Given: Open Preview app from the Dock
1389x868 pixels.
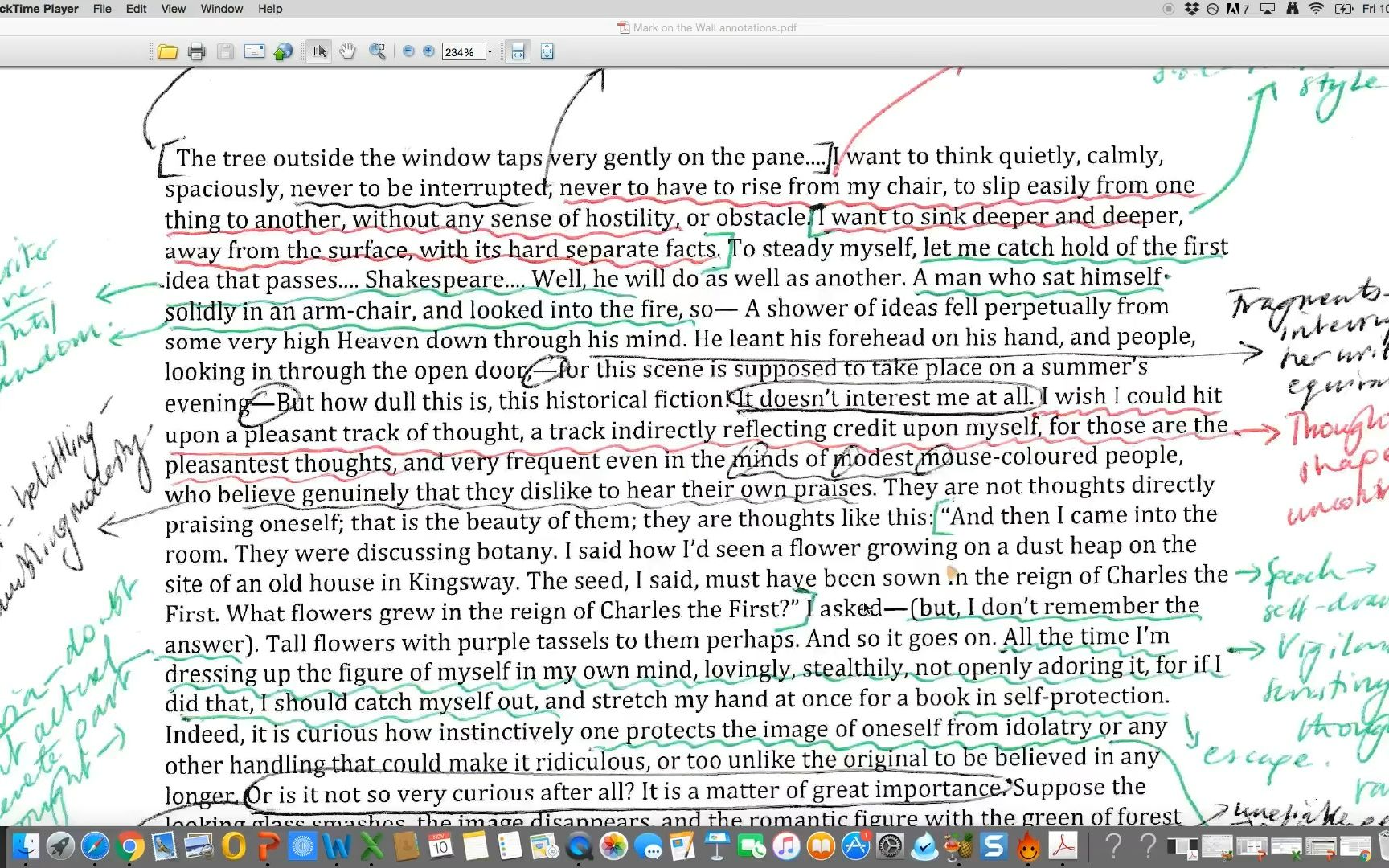Looking at the screenshot, I should (x=199, y=846).
